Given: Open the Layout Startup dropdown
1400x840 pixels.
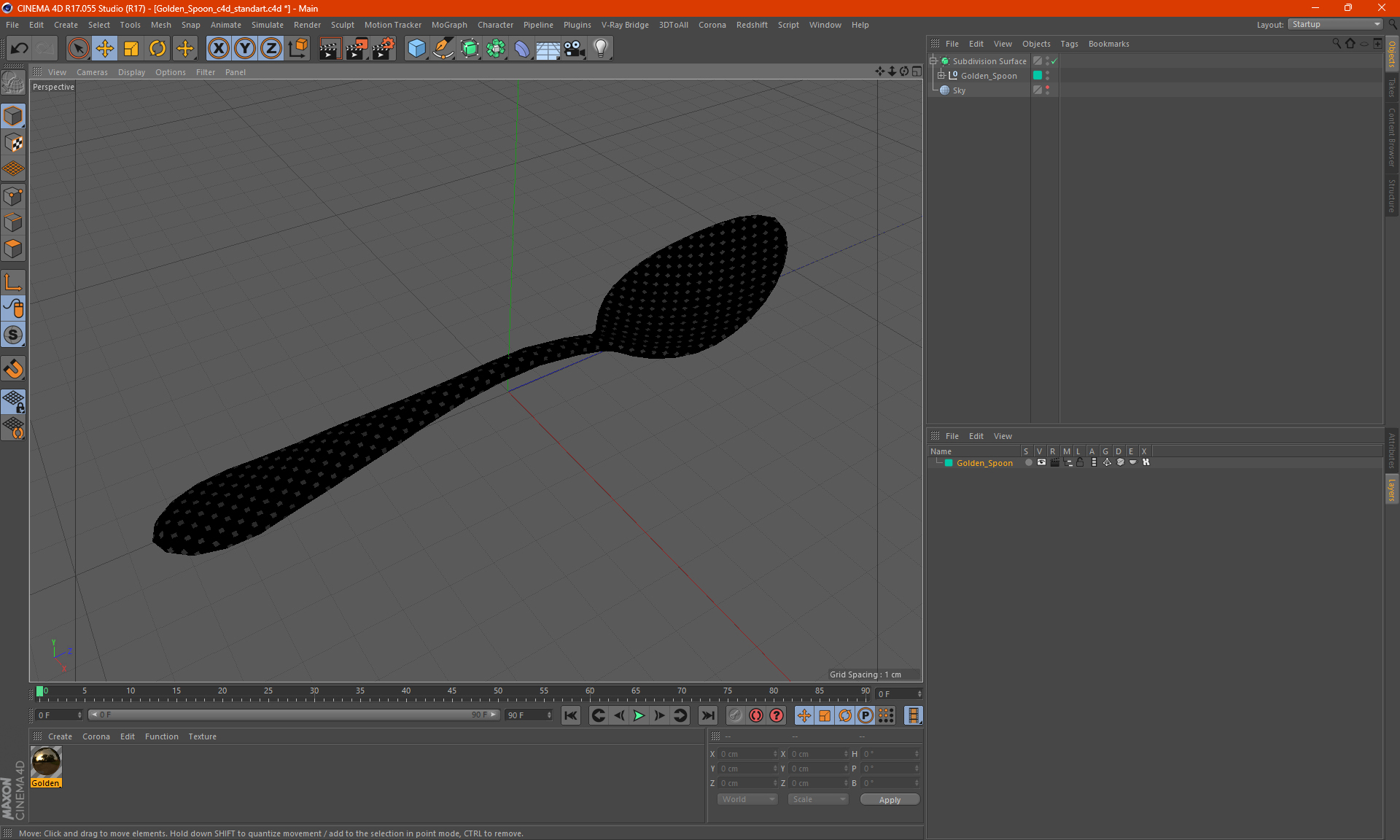Looking at the screenshot, I should [1335, 24].
